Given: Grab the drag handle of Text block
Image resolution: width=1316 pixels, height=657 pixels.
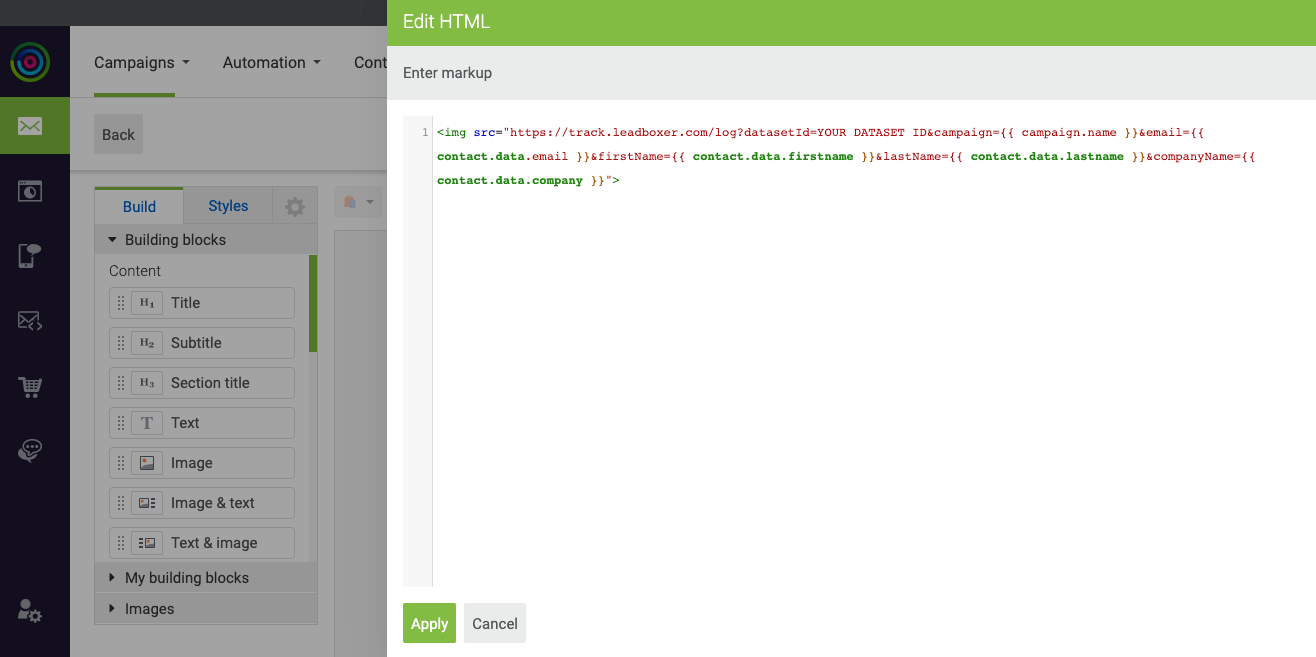Looking at the screenshot, I should (x=121, y=423).
